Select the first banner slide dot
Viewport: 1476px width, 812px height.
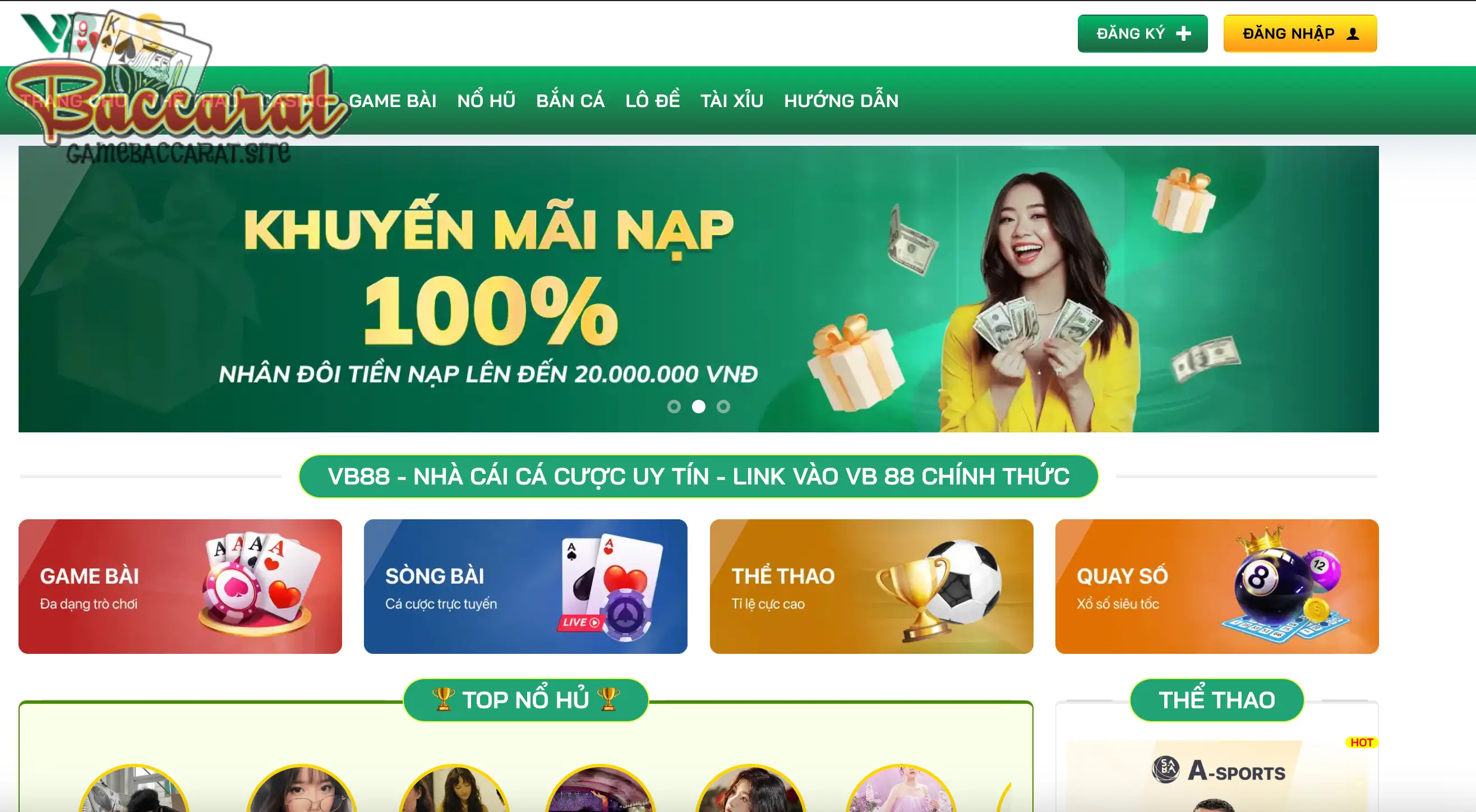tap(674, 407)
